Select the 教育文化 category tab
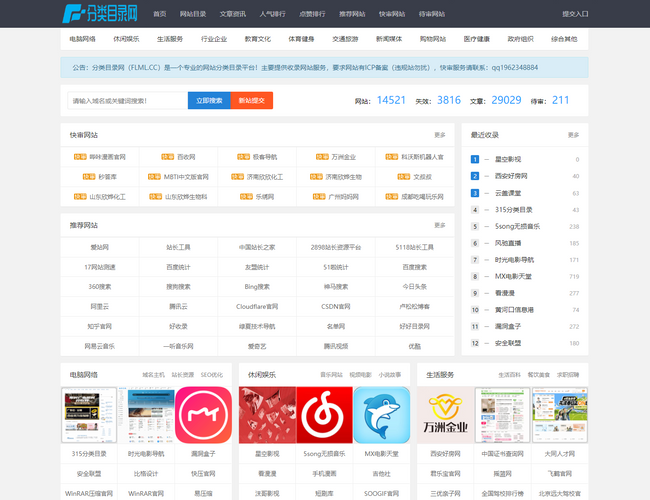The image size is (650, 500). click(x=257, y=39)
